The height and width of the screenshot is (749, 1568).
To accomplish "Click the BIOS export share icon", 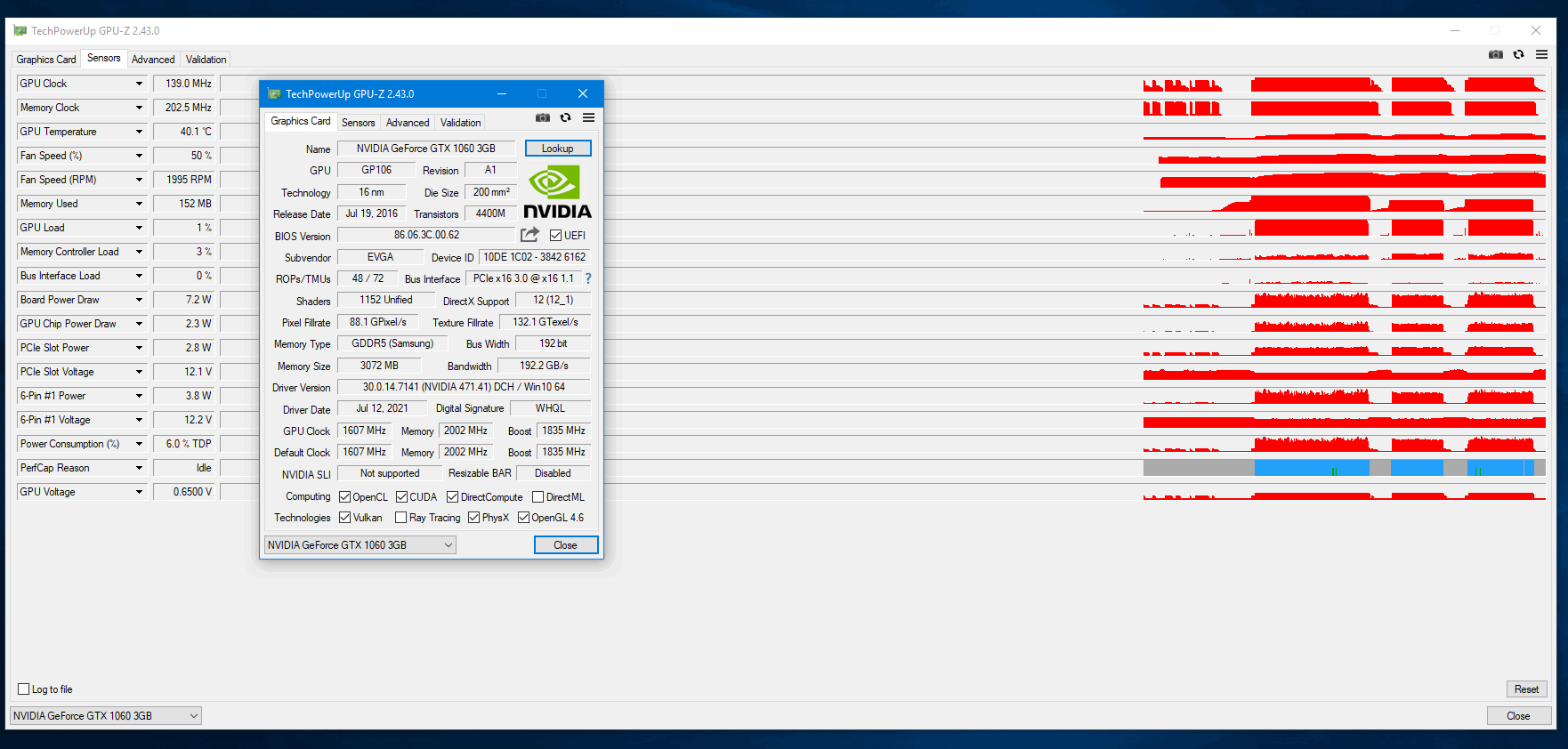I will (529, 235).
